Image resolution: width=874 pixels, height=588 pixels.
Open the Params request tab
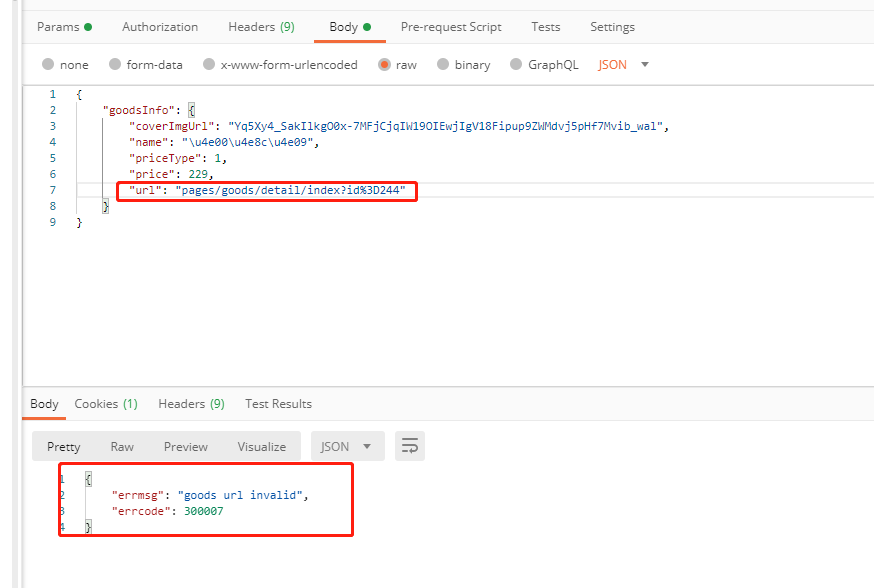click(x=64, y=27)
